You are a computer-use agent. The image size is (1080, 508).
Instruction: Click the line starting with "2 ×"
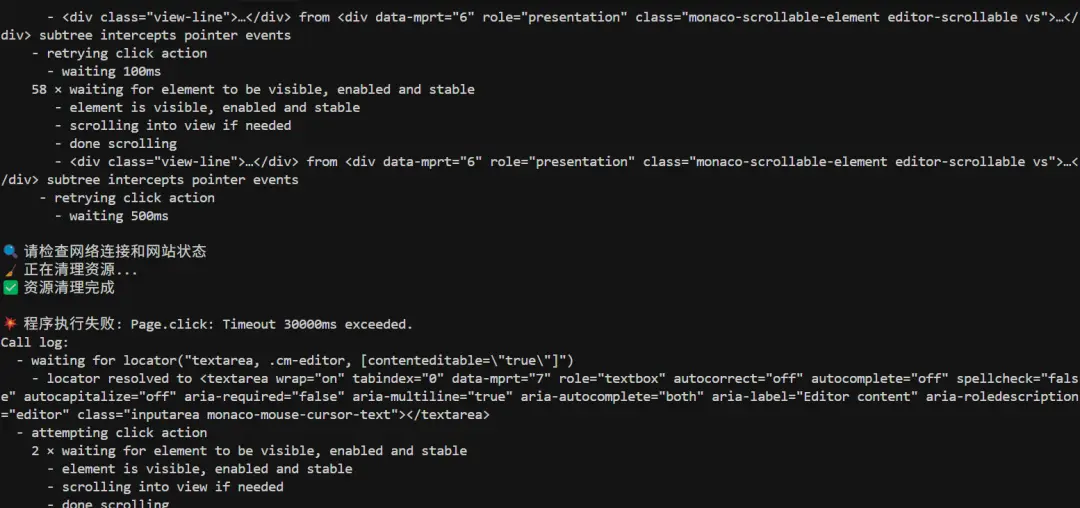[249, 450]
